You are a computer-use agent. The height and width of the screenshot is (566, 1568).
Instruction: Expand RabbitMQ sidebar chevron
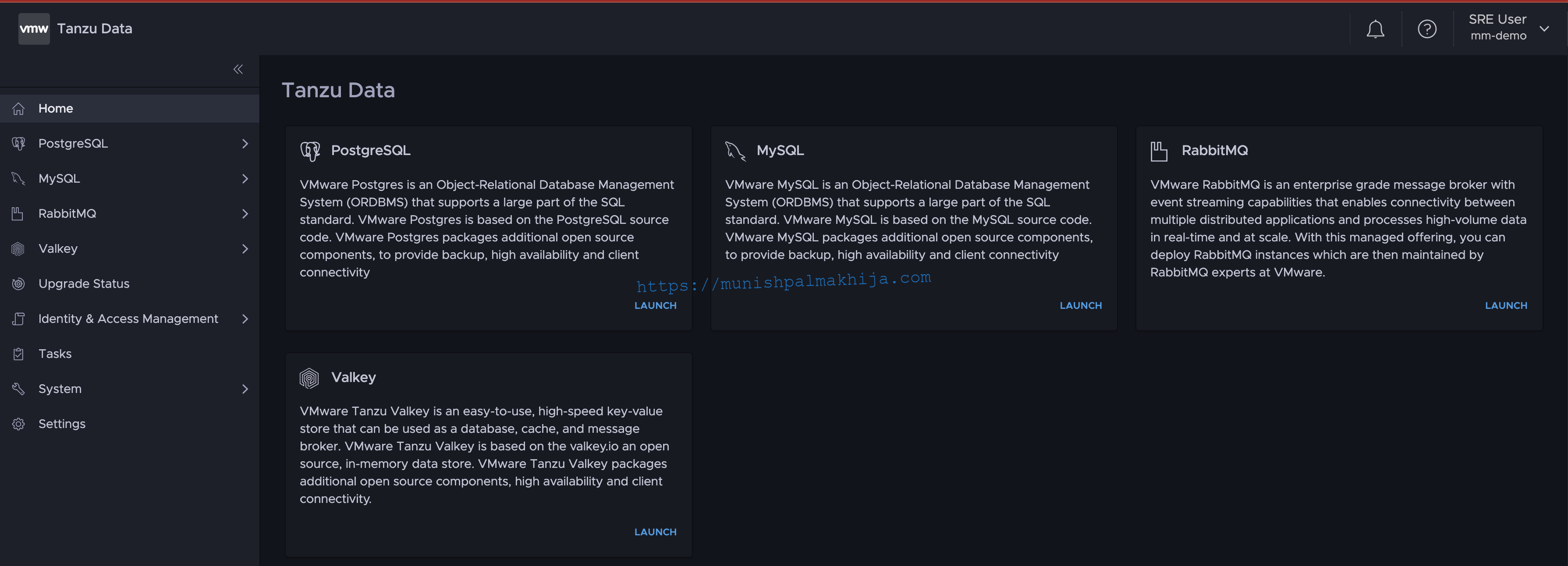click(245, 214)
